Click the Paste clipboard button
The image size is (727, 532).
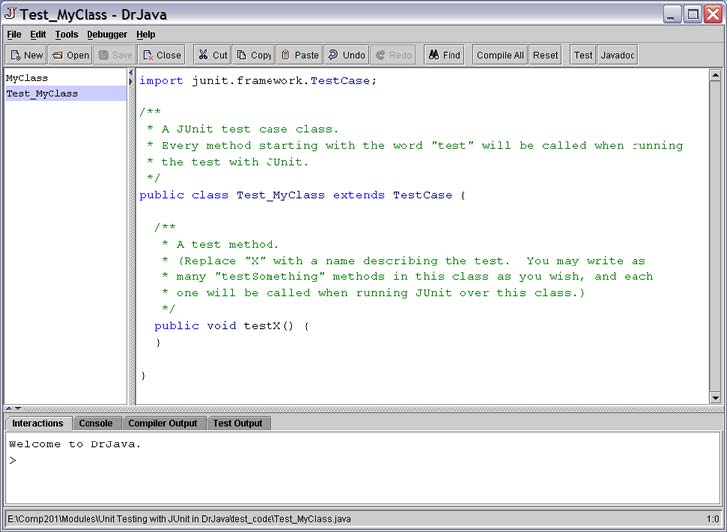pos(300,55)
